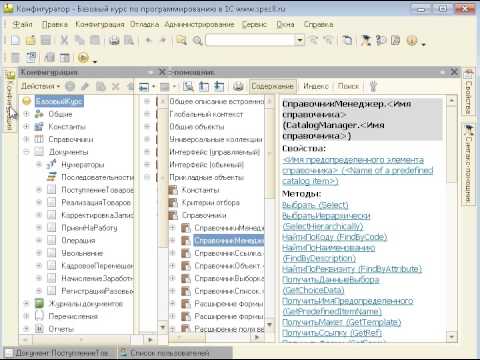Image resolution: width=480 pixels, height=360 pixels.
Task: Select Глобальный контекст in help tree
Action: (x=206, y=114)
